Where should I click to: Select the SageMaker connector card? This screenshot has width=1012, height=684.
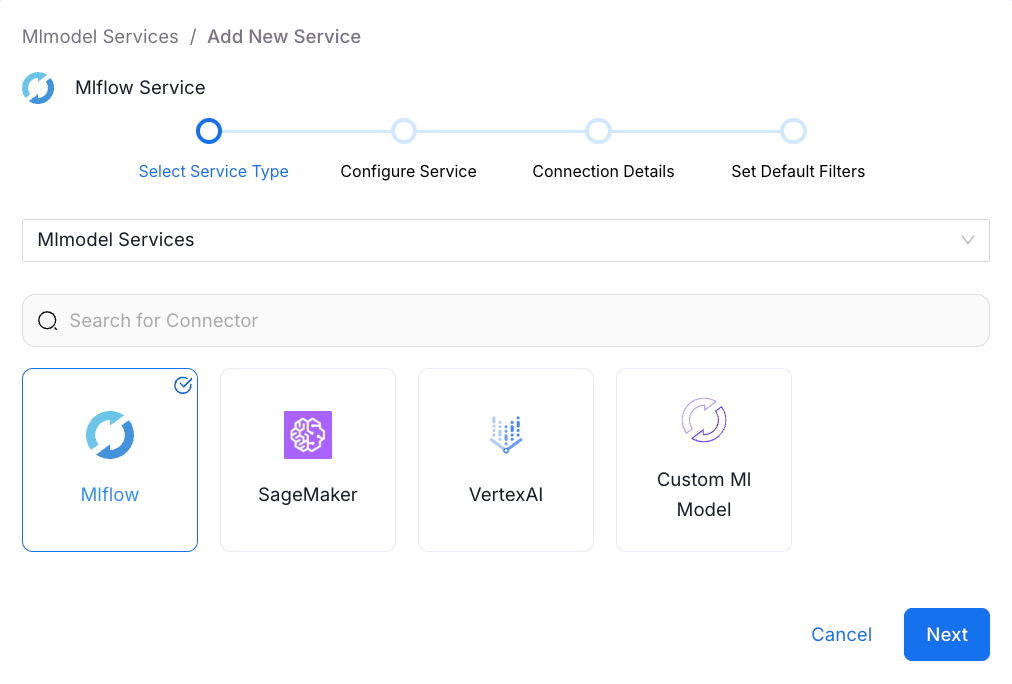coord(308,460)
